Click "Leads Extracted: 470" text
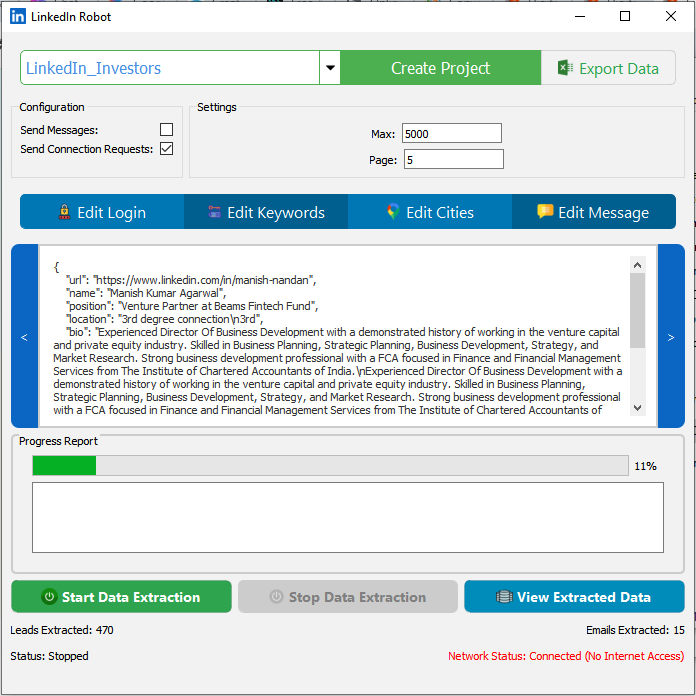Screen dimensions: 696x696 click(62, 630)
